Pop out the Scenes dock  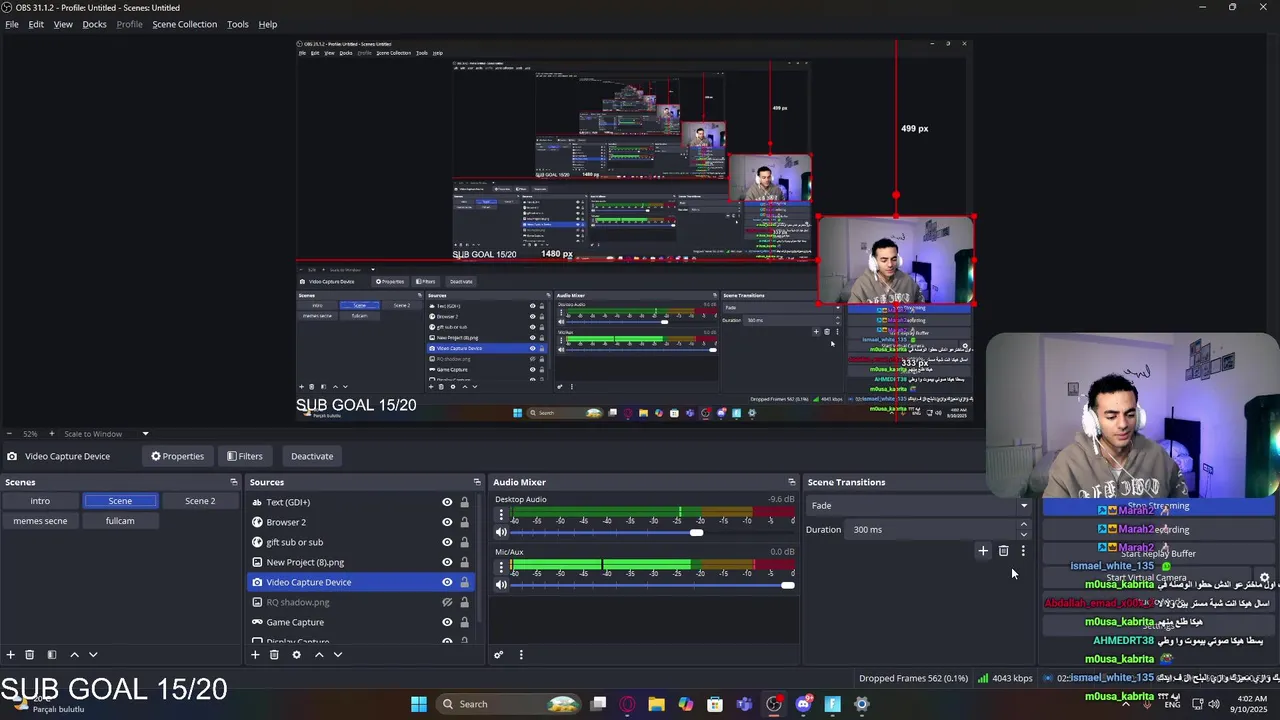[234, 482]
